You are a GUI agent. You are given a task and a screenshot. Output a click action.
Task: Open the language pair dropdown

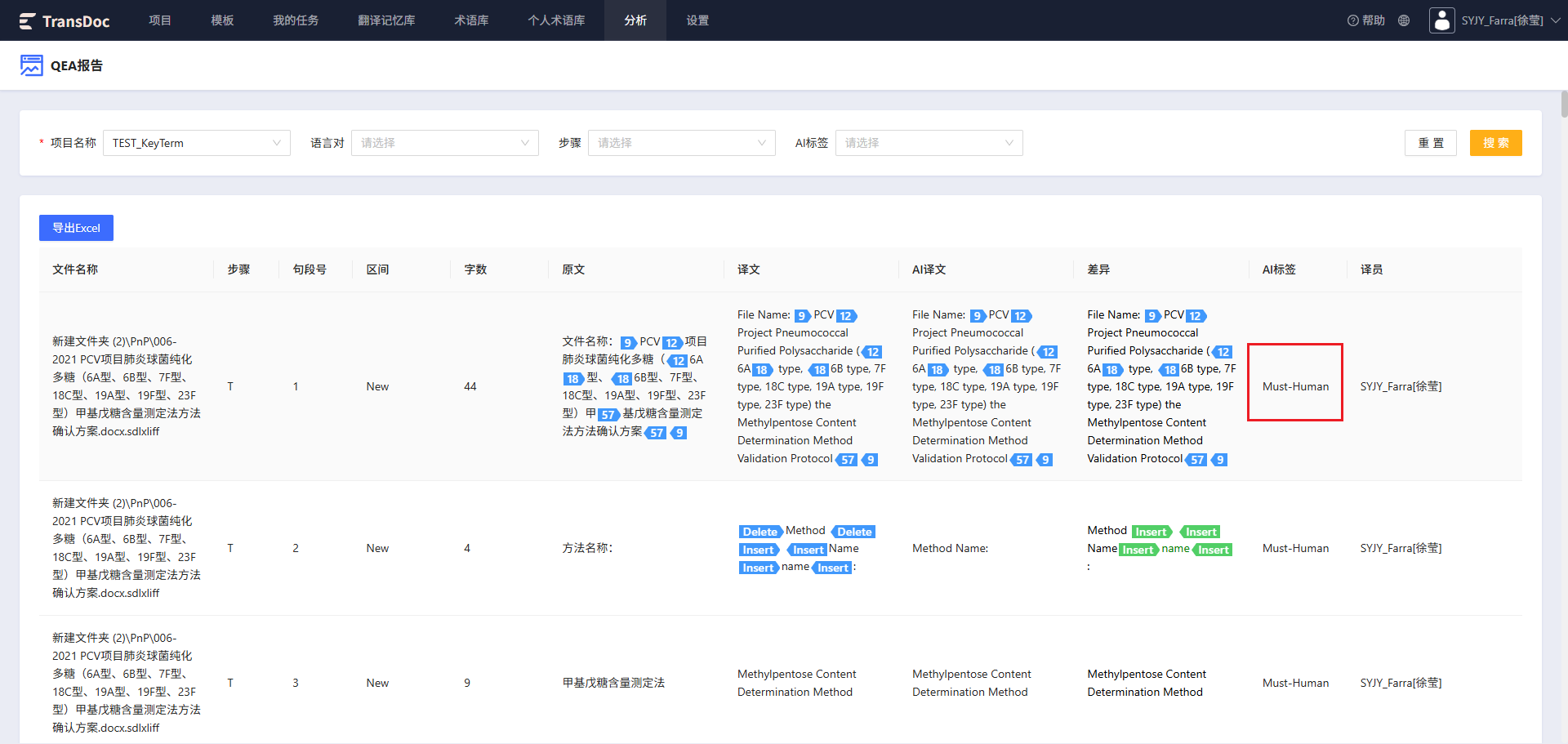[445, 143]
